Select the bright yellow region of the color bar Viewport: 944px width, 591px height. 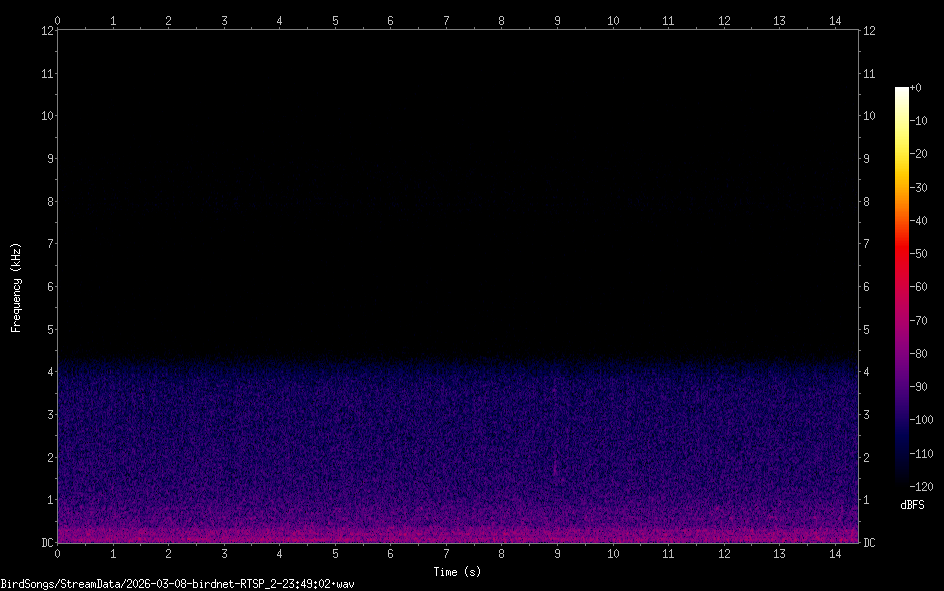pyautogui.click(x=902, y=150)
